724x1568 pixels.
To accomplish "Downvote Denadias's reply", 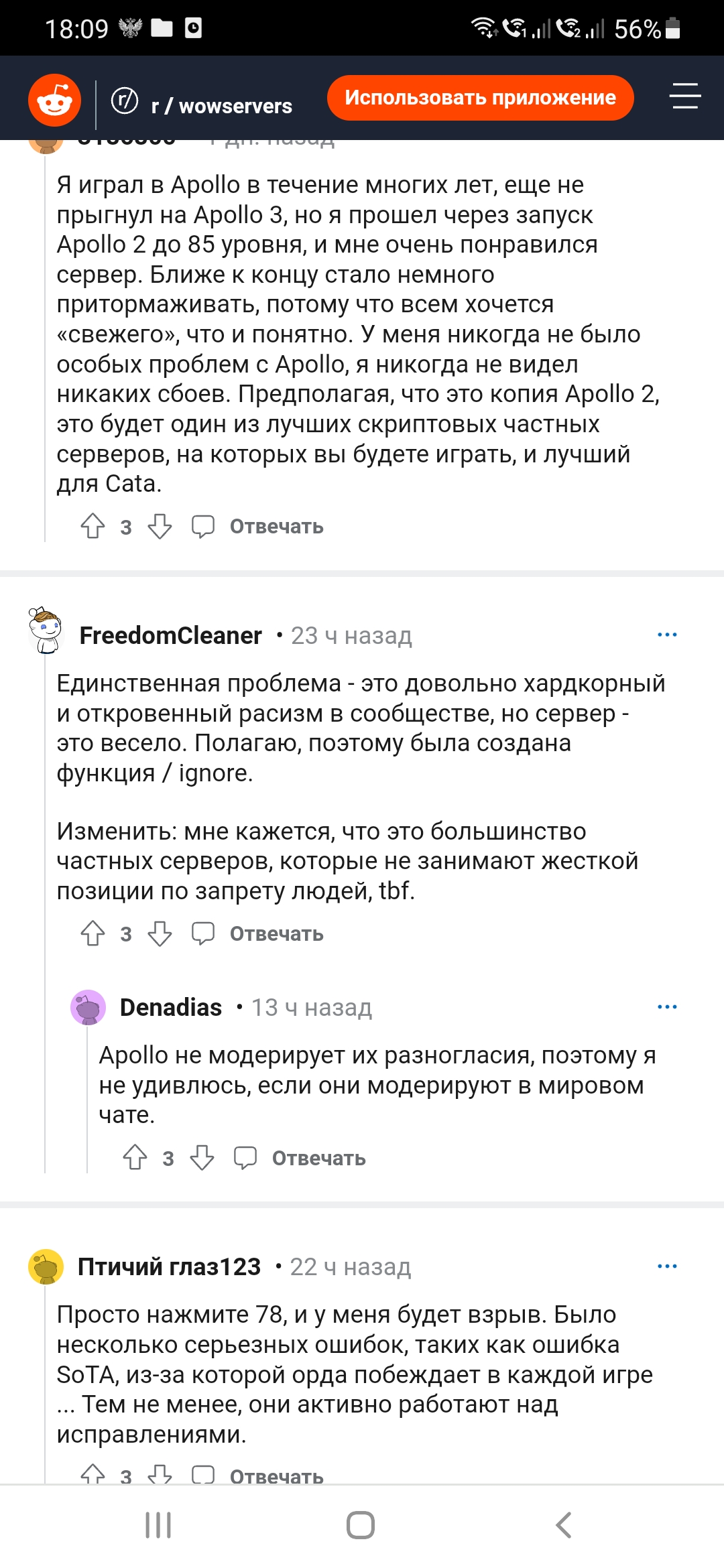I will [x=202, y=1157].
